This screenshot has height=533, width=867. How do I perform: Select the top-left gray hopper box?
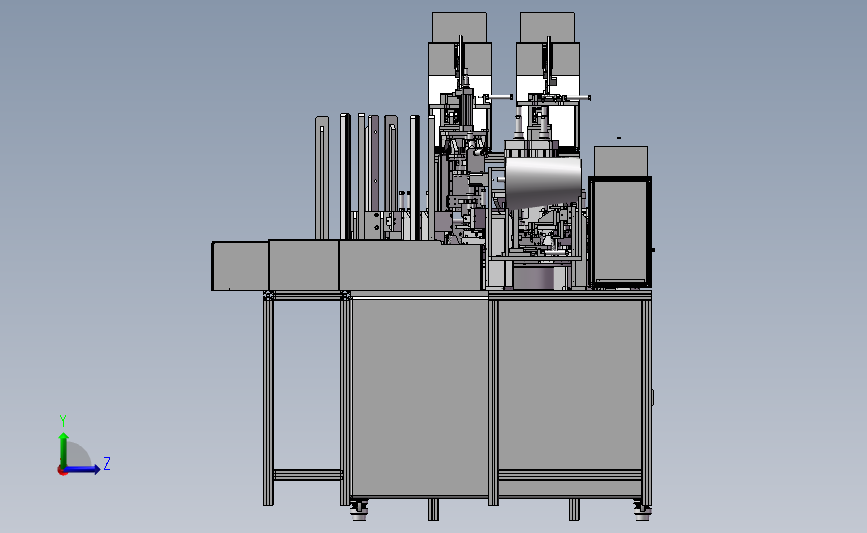pos(459,27)
